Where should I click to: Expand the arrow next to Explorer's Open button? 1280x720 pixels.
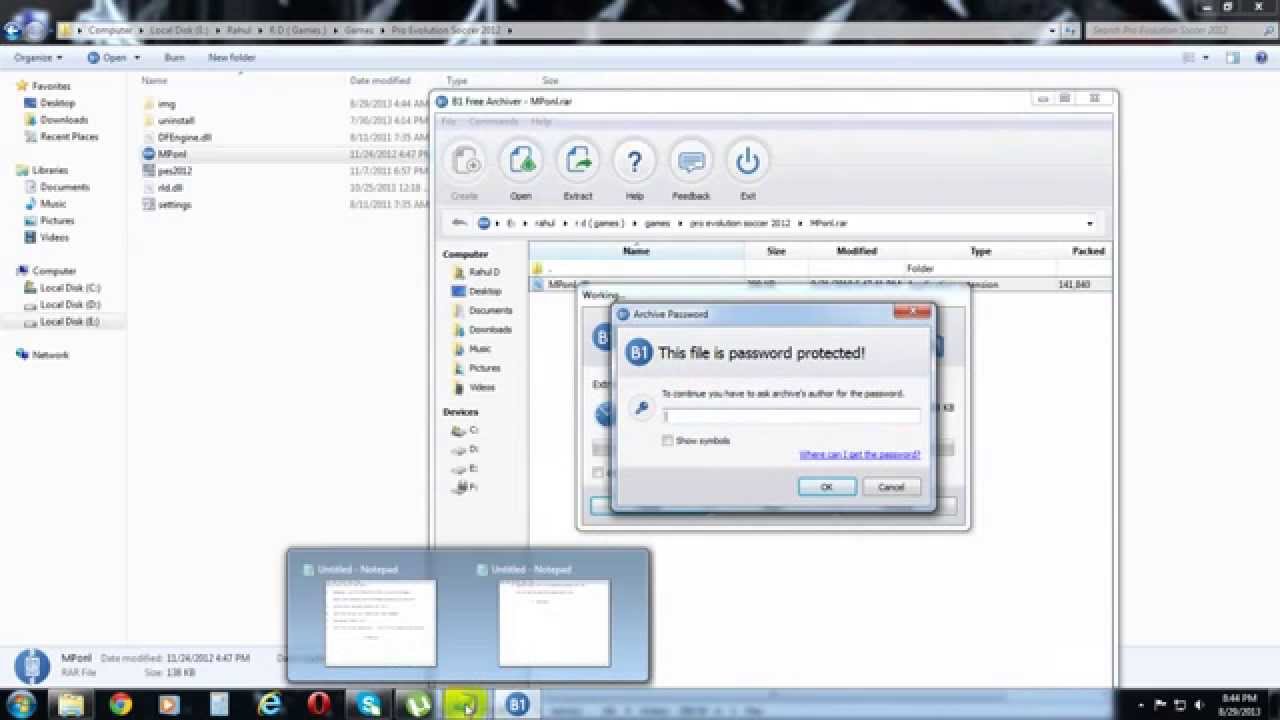(136, 58)
